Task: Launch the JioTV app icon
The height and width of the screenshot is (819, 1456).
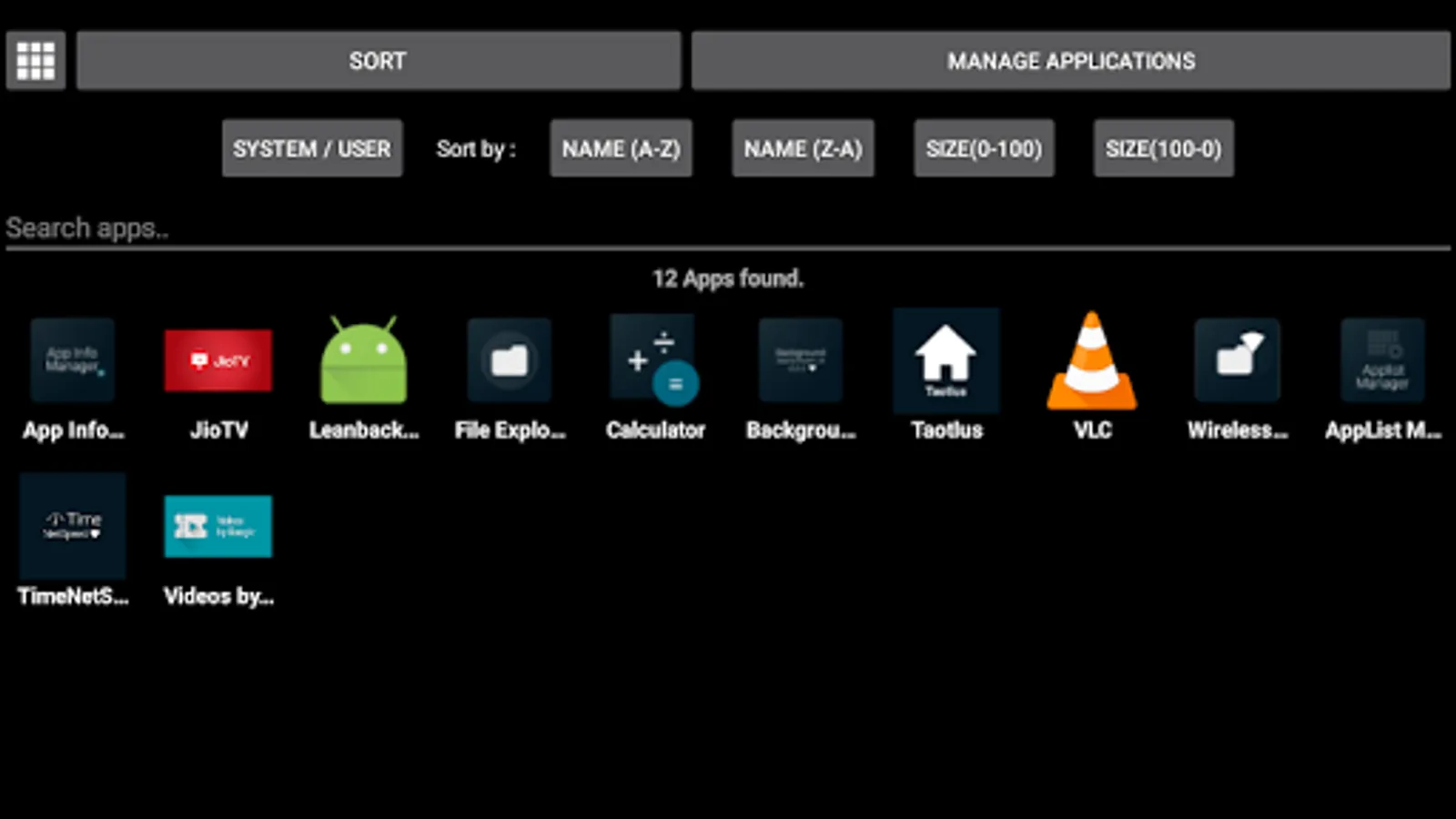Action: 218,360
